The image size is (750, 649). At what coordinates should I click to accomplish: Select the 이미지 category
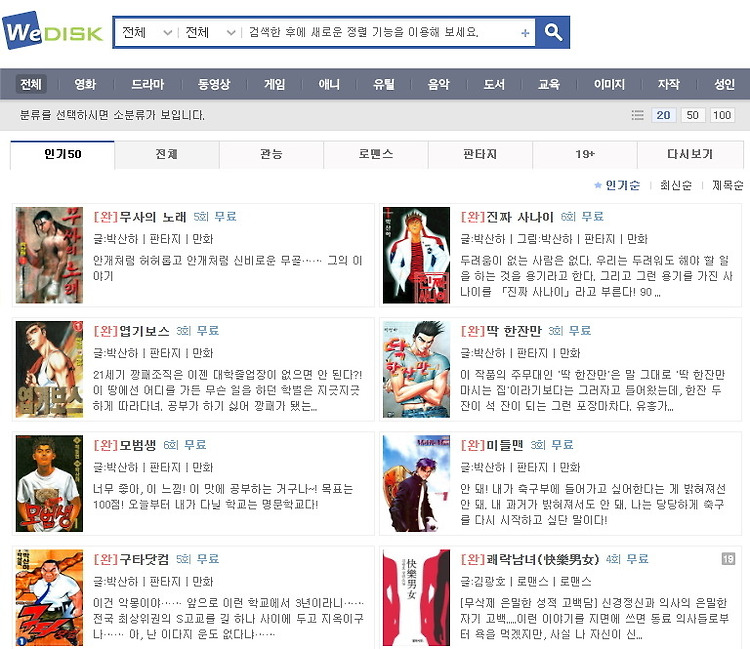609,84
